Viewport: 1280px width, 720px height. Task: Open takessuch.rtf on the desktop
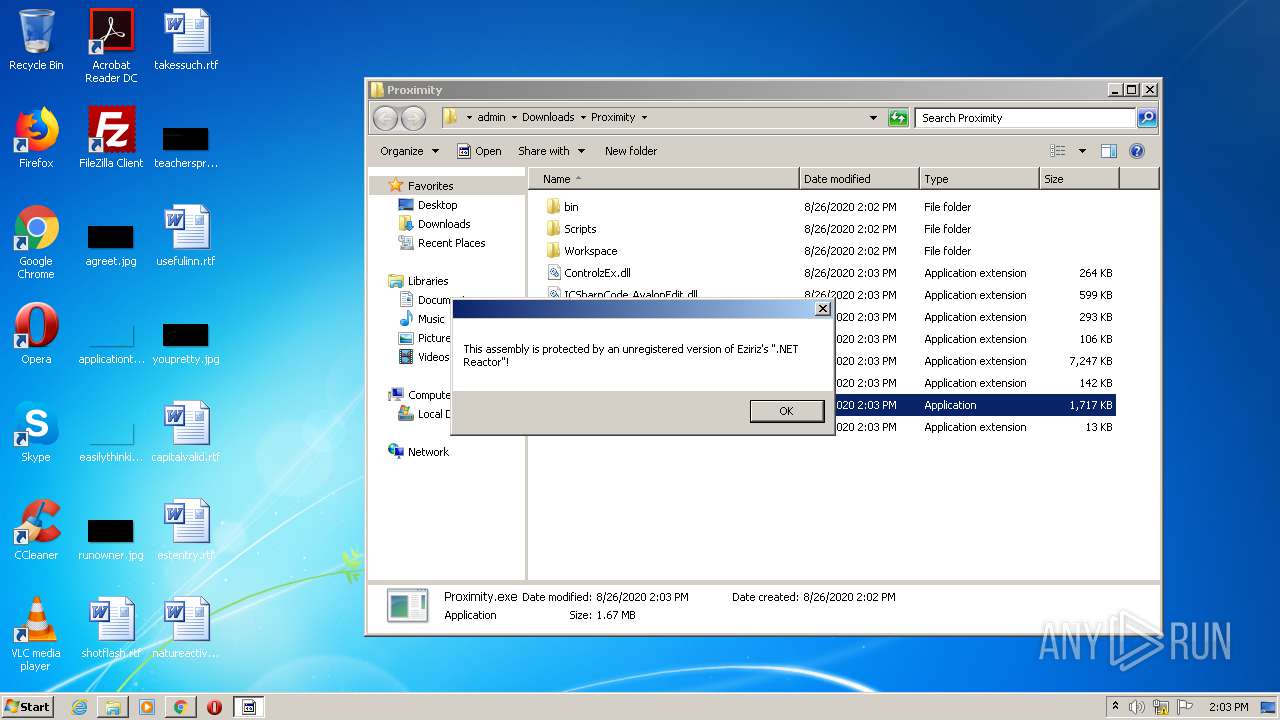point(186,40)
